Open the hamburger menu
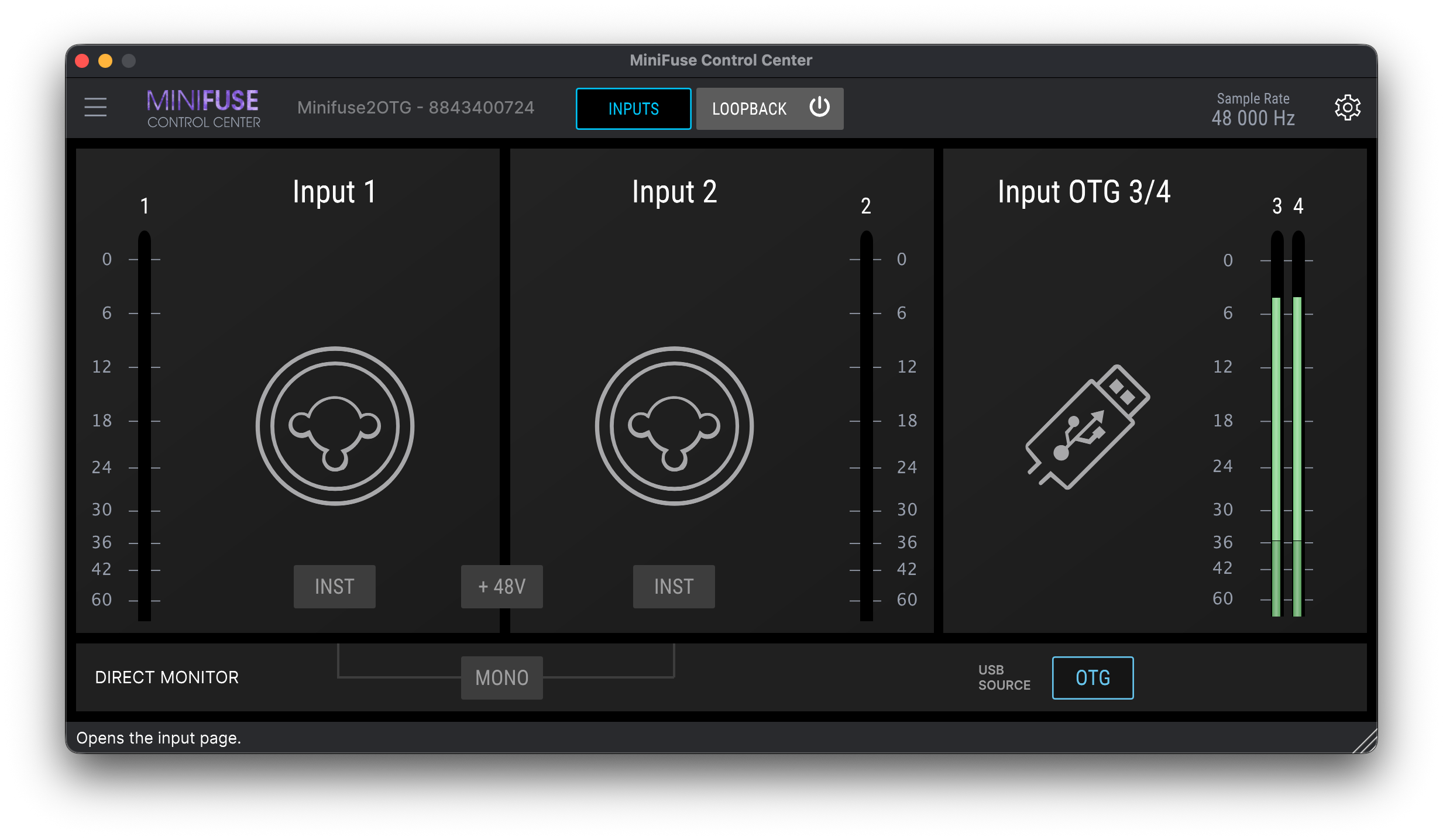This screenshot has height=840, width=1443. [95, 108]
